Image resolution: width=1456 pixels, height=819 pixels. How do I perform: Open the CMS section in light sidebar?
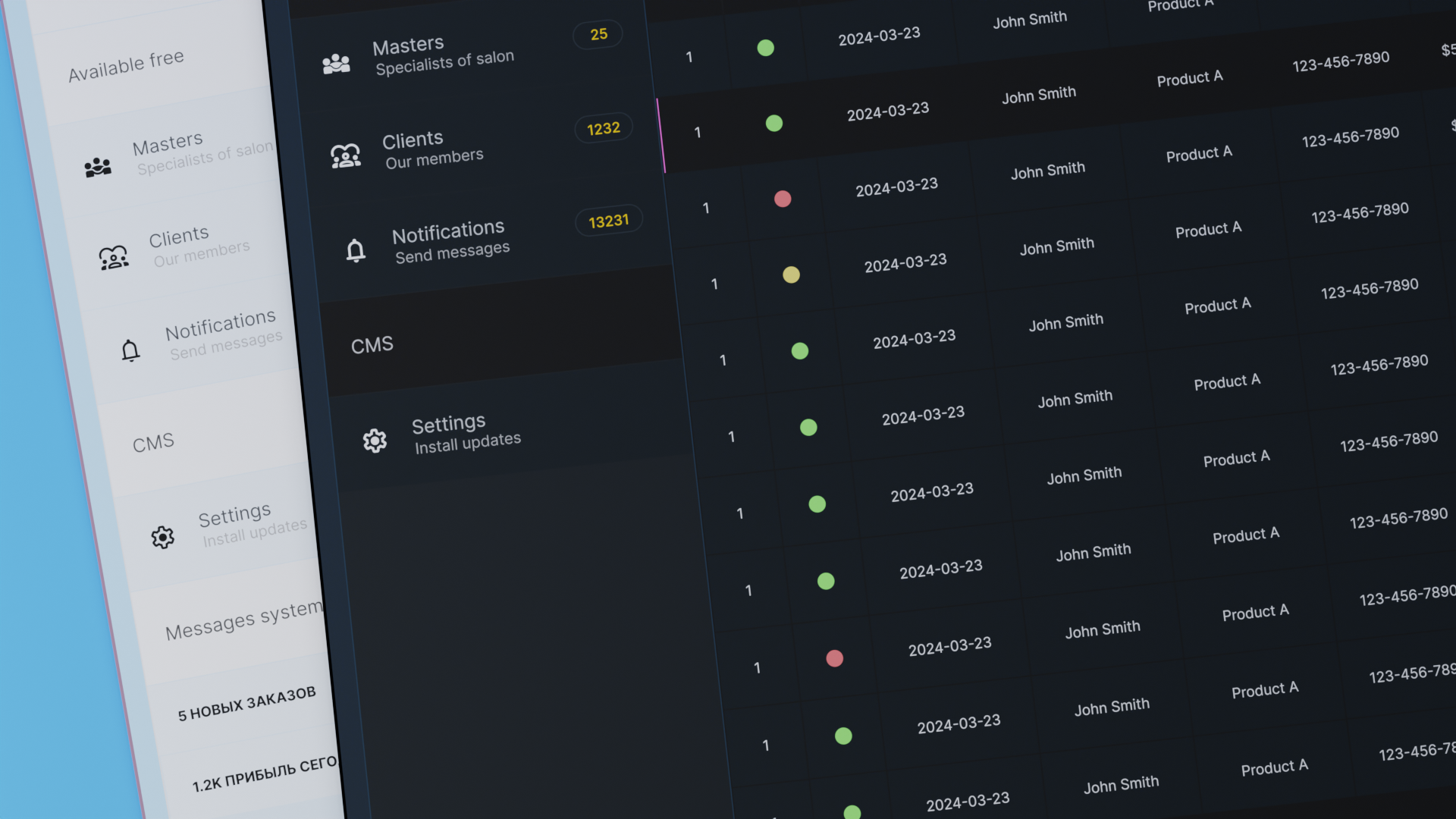click(153, 443)
